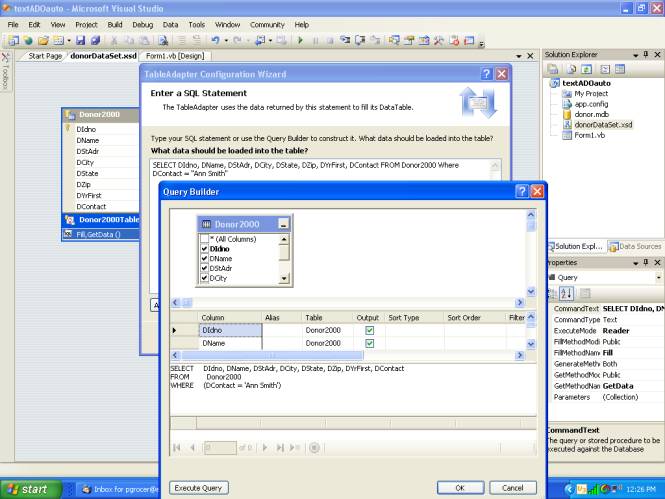Click the DIdno cell in grid Column
The image size is (665, 499).
pyautogui.click(x=230, y=330)
